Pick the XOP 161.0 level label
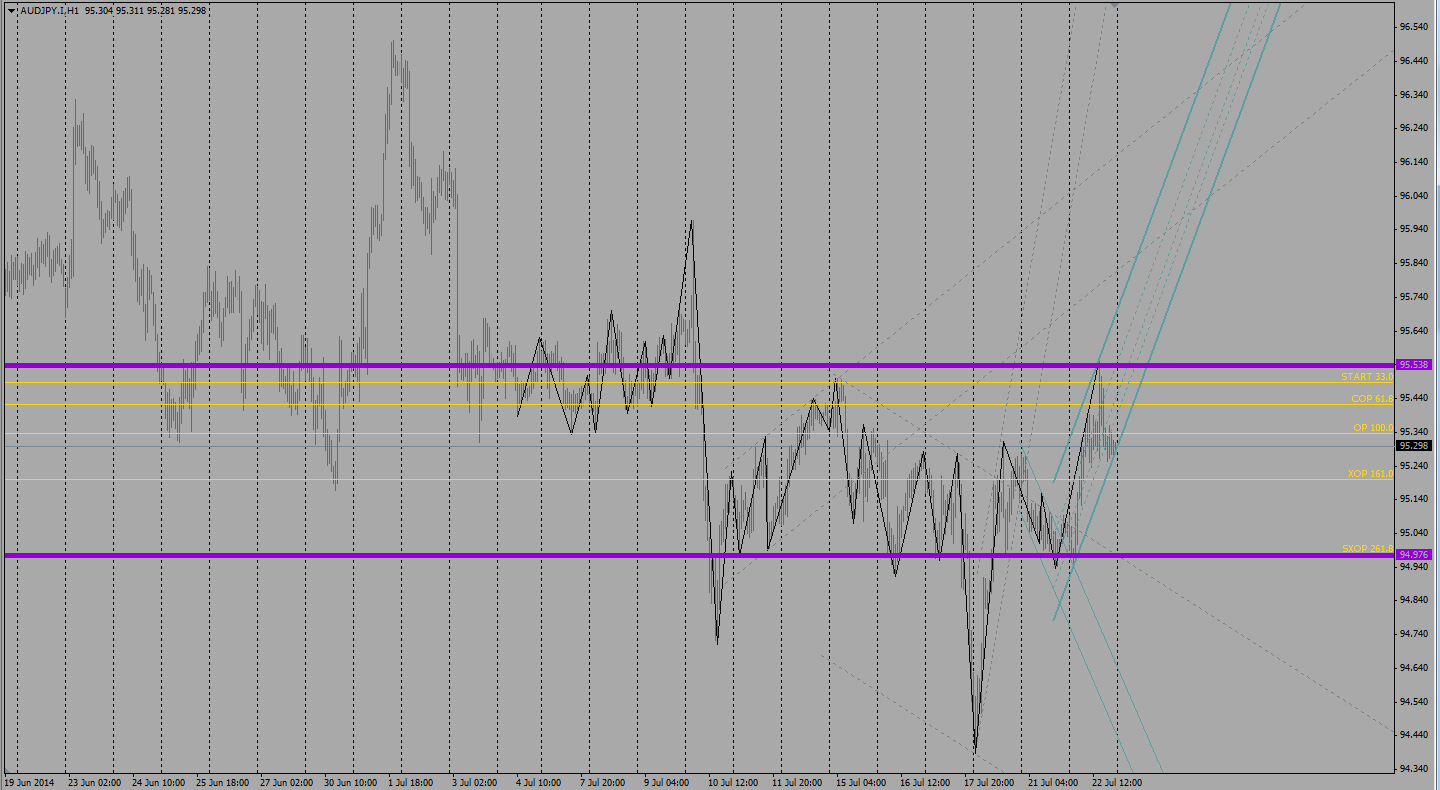The width and height of the screenshot is (1440, 790). tap(1369, 474)
